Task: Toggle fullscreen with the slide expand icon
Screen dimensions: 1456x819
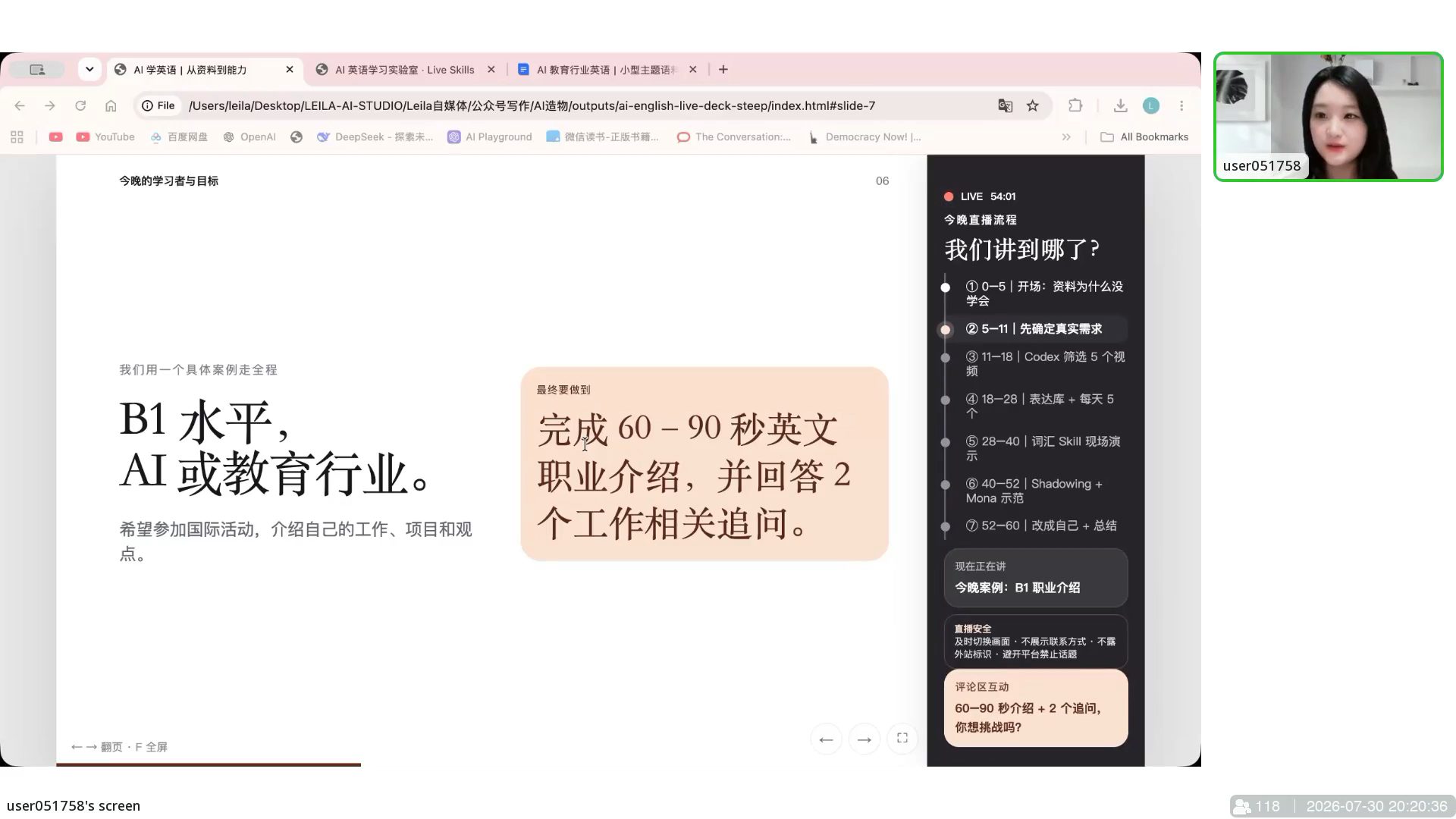Action: pyautogui.click(x=902, y=739)
